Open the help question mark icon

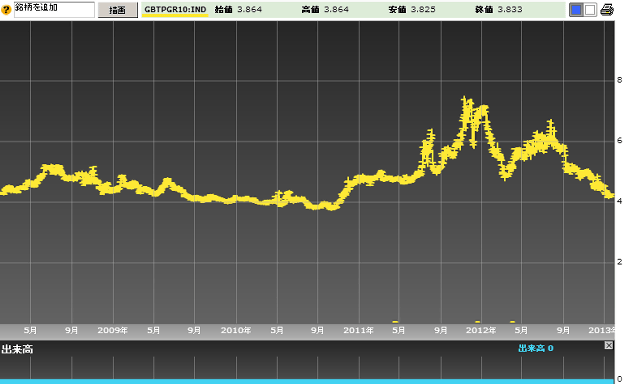(x=6, y=10)
